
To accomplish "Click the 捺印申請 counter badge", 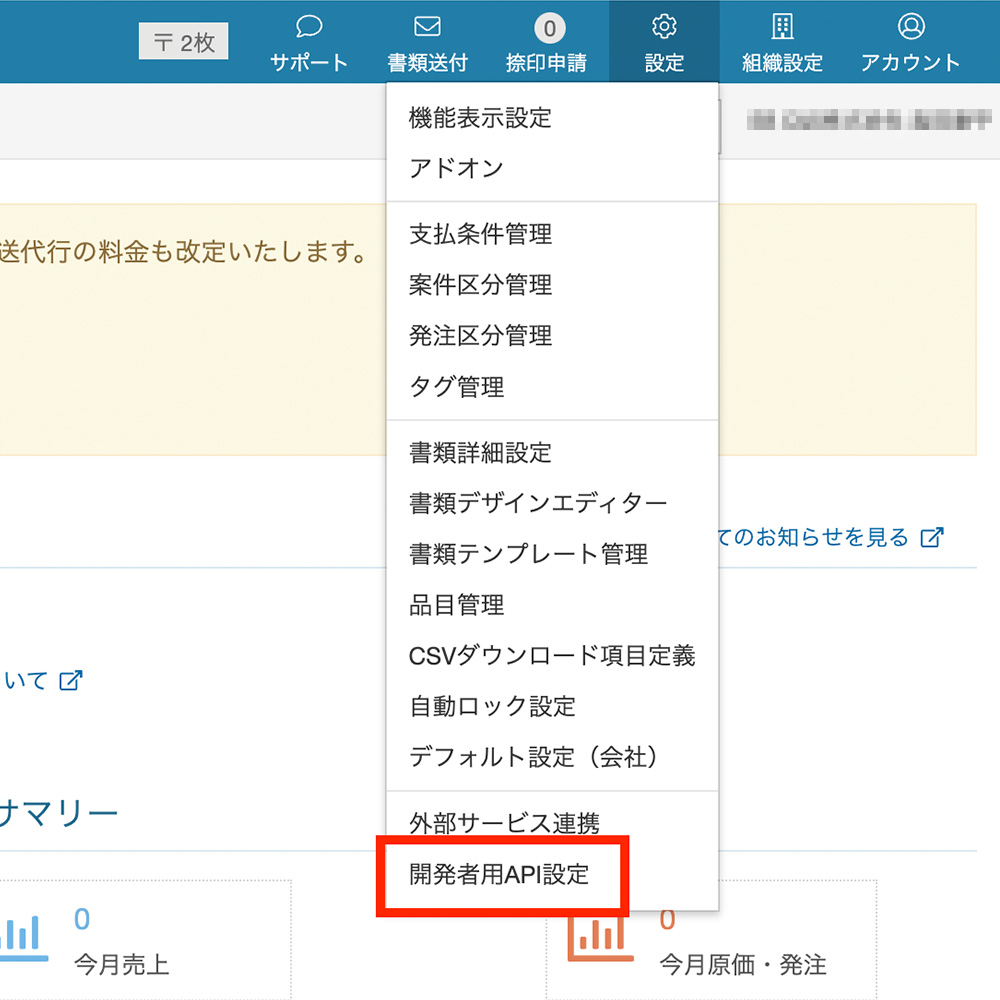I will coord(546,27).
